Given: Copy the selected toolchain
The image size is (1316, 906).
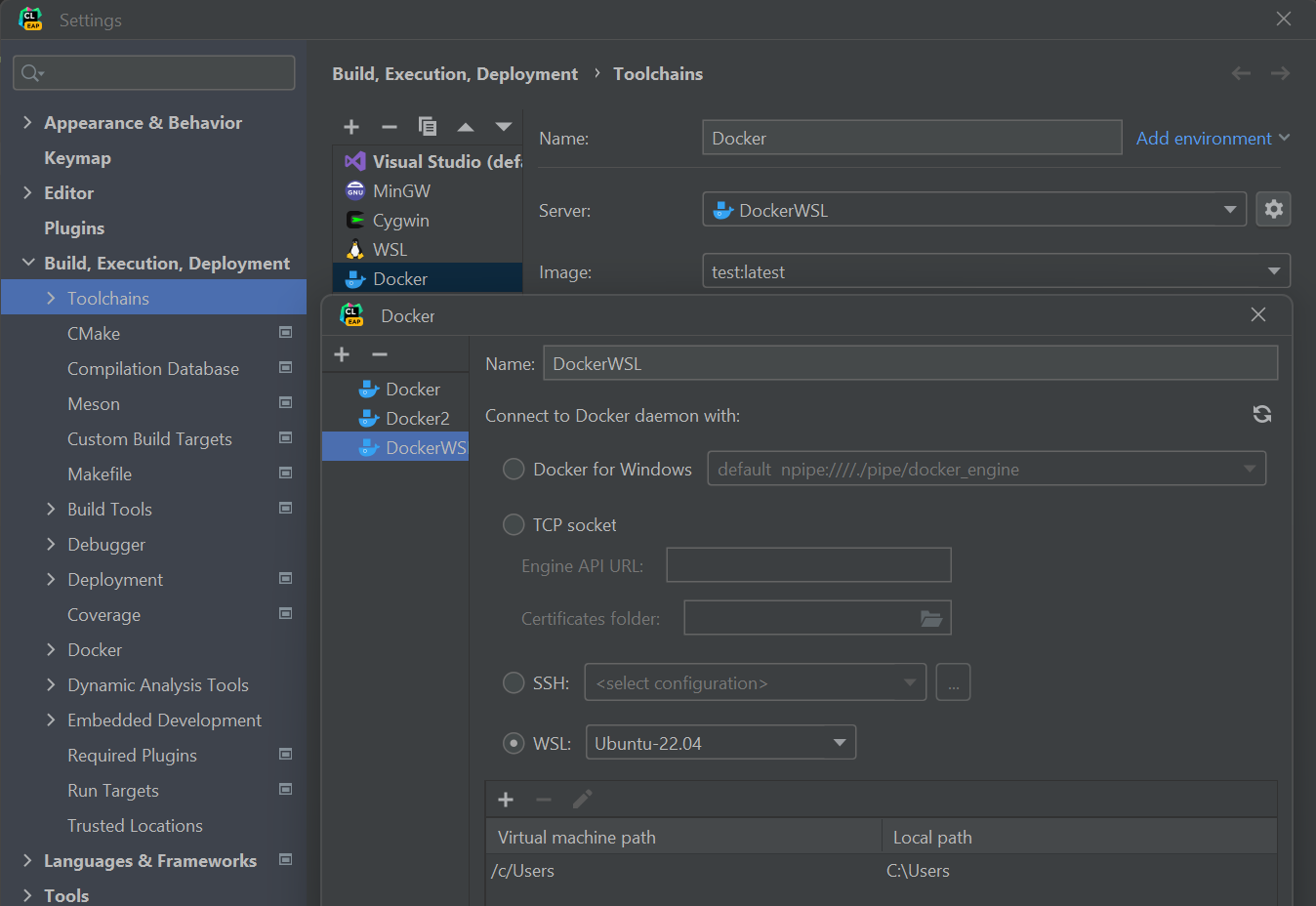Looking at the screenshot, I should pos(427,126).
